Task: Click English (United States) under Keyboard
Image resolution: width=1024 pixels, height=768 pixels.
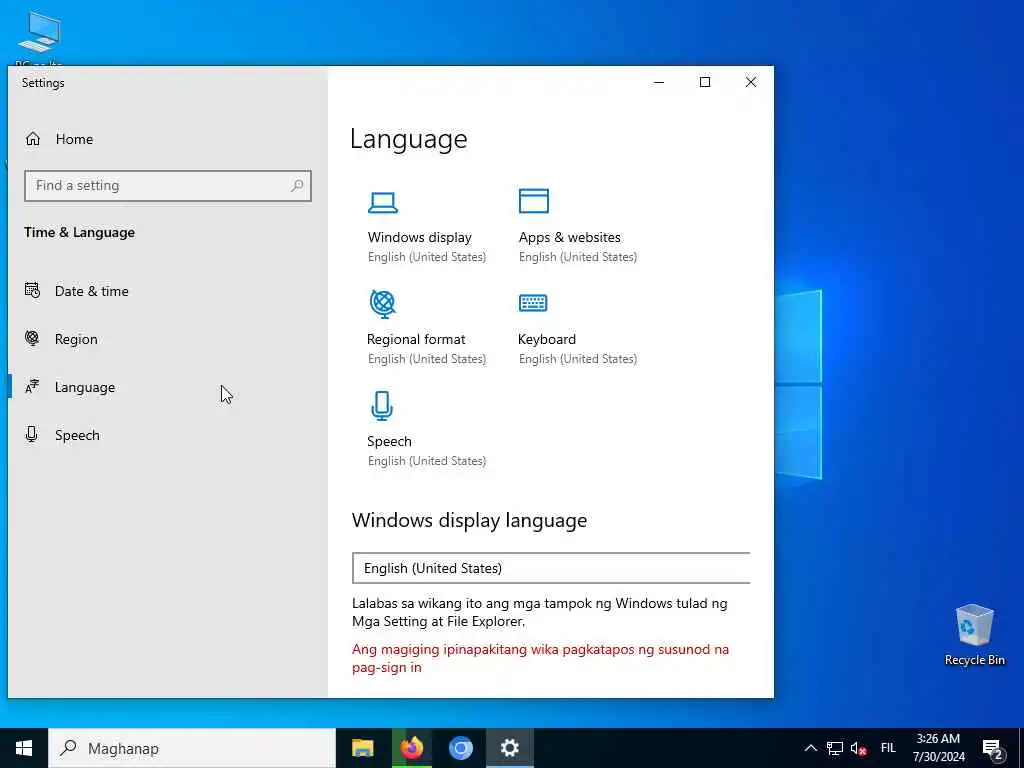Action: [578, 359]
